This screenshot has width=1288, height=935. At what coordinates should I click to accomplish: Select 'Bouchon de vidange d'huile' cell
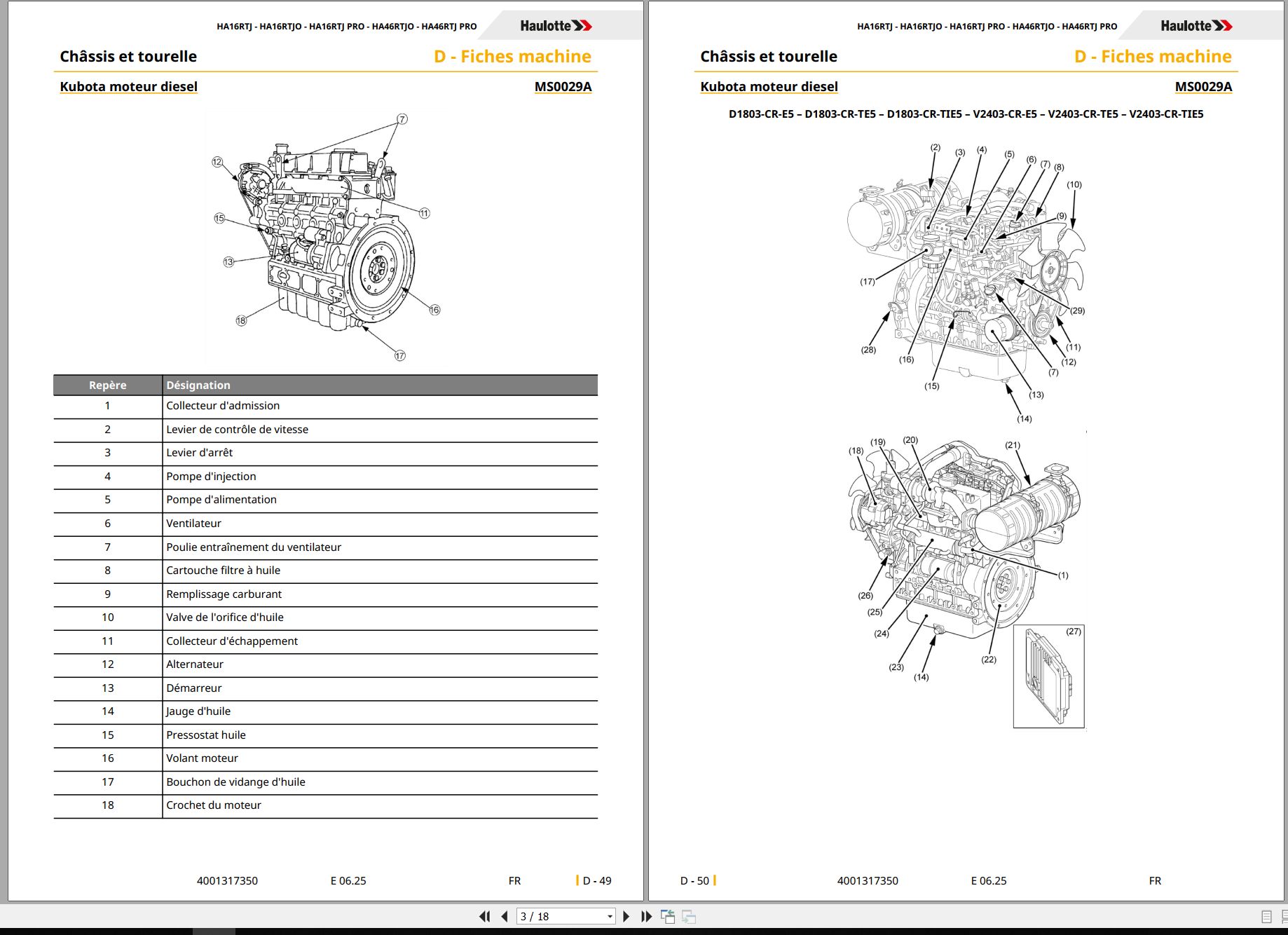click(380, 782)
